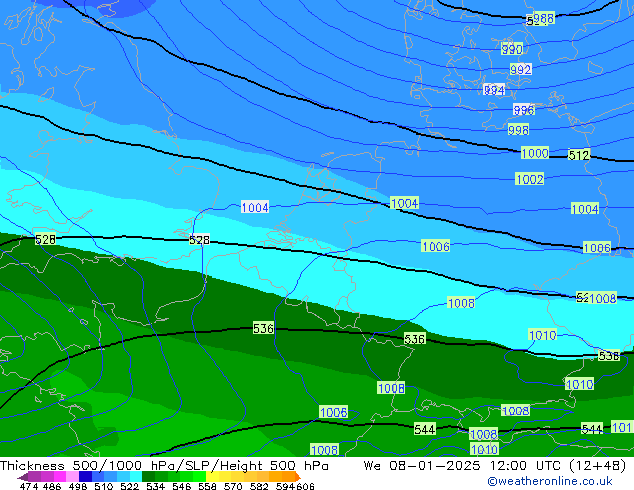
Task: Click the orange arrow tip of the color bar
Action: (x=298, y=477)
